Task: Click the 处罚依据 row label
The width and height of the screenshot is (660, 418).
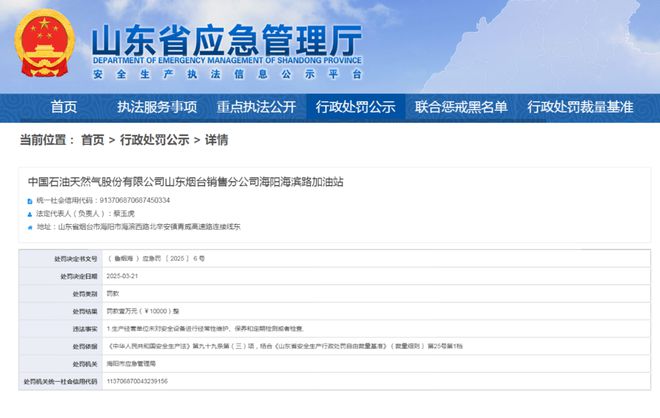Action: [85, 346]
